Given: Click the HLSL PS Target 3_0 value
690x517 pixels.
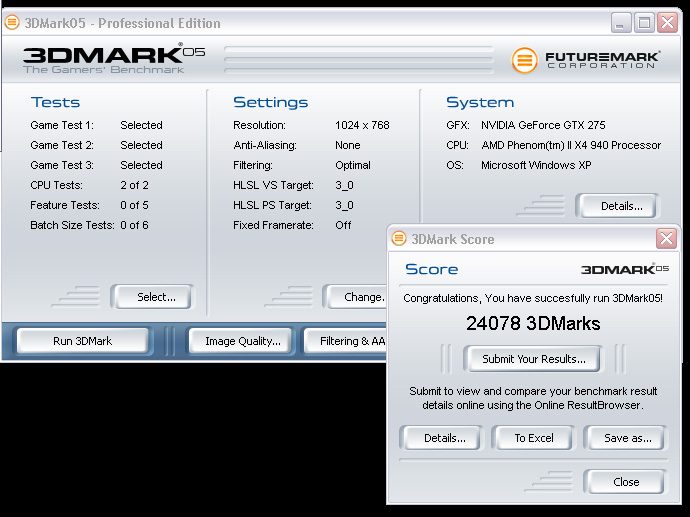Looking at the screenshot, I should coord(344,205).
